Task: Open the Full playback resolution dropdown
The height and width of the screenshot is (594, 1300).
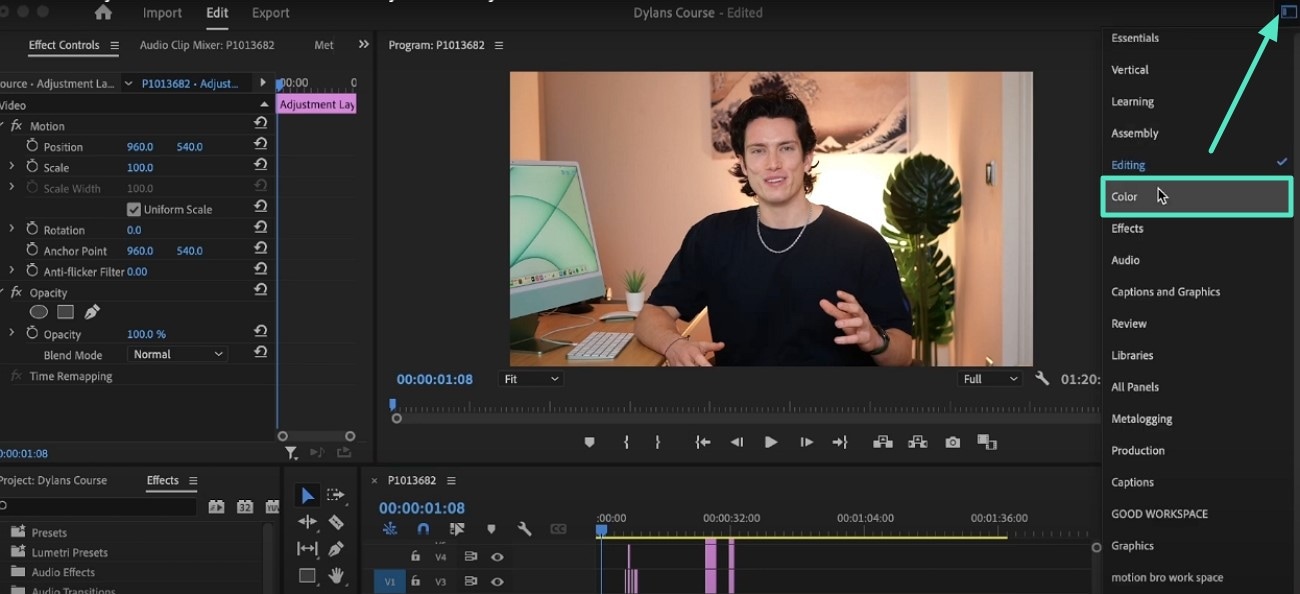Action: (x=989, y=378)
